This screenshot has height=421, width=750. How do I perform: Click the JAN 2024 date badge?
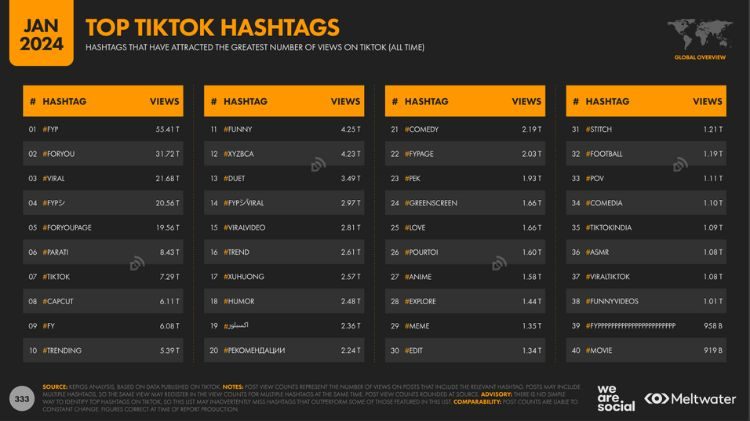(40, 32)
